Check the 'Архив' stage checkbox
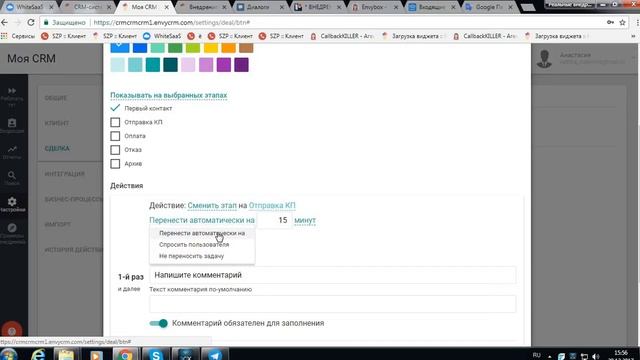The image size is (640, 360). (115, 164)
